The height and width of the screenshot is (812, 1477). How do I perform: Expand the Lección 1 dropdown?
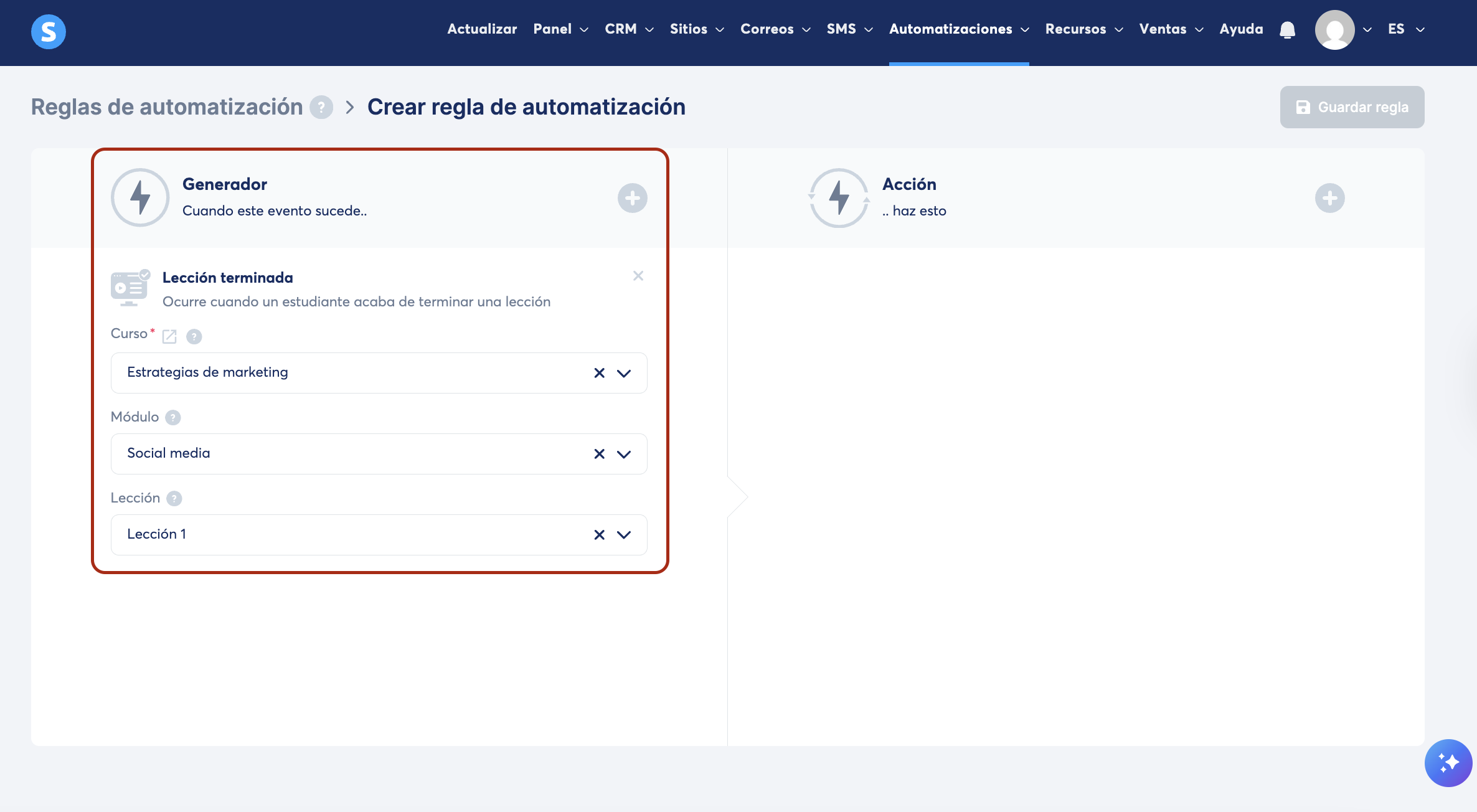click(624, 535)
